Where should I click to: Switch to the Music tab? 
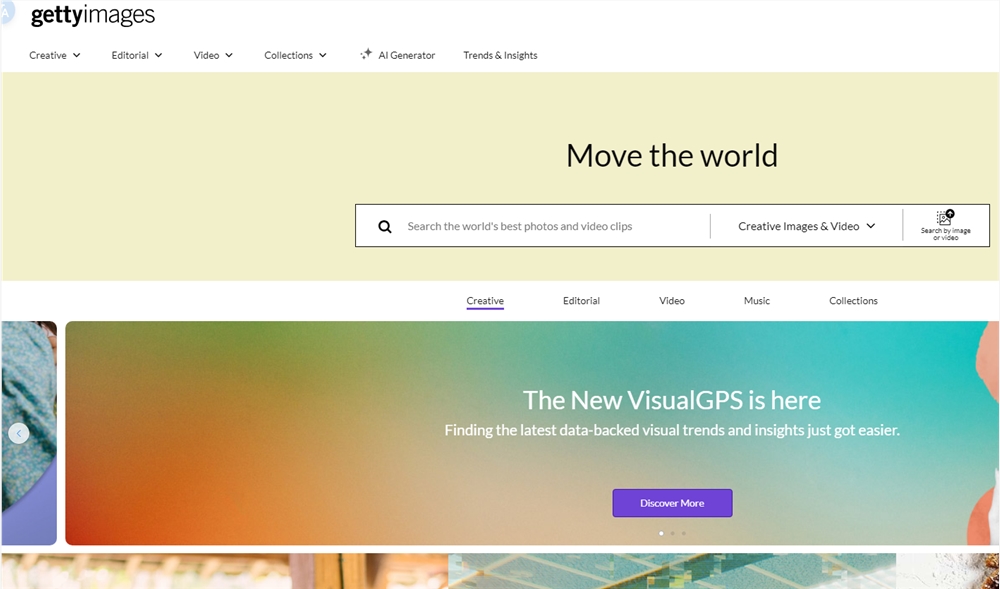point(757,301)
